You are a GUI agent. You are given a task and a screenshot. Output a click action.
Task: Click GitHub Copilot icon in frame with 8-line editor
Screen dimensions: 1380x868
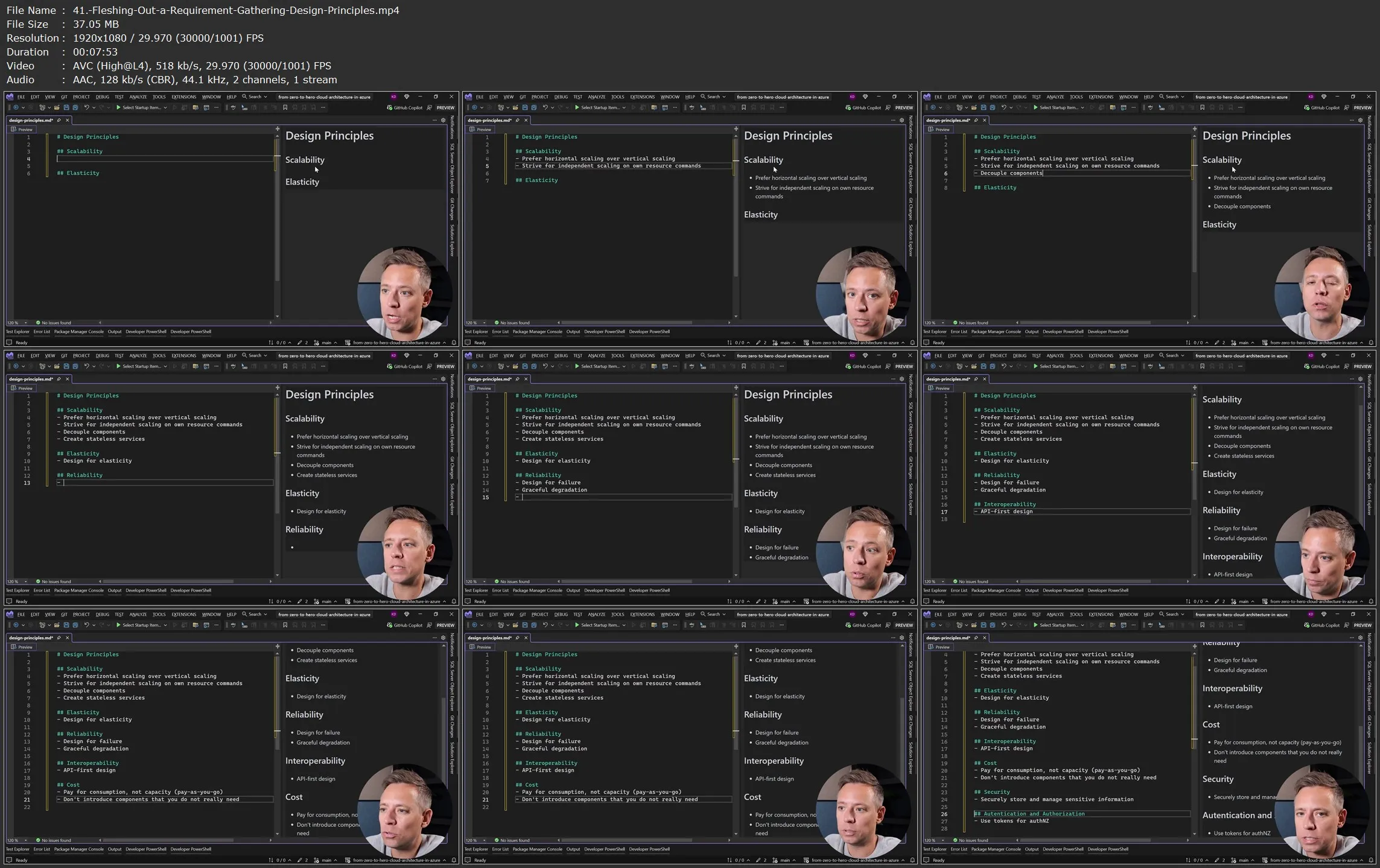1307,107
